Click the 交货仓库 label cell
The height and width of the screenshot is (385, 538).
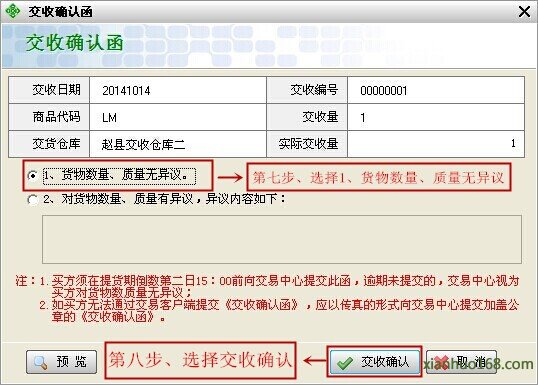[49, 144]
